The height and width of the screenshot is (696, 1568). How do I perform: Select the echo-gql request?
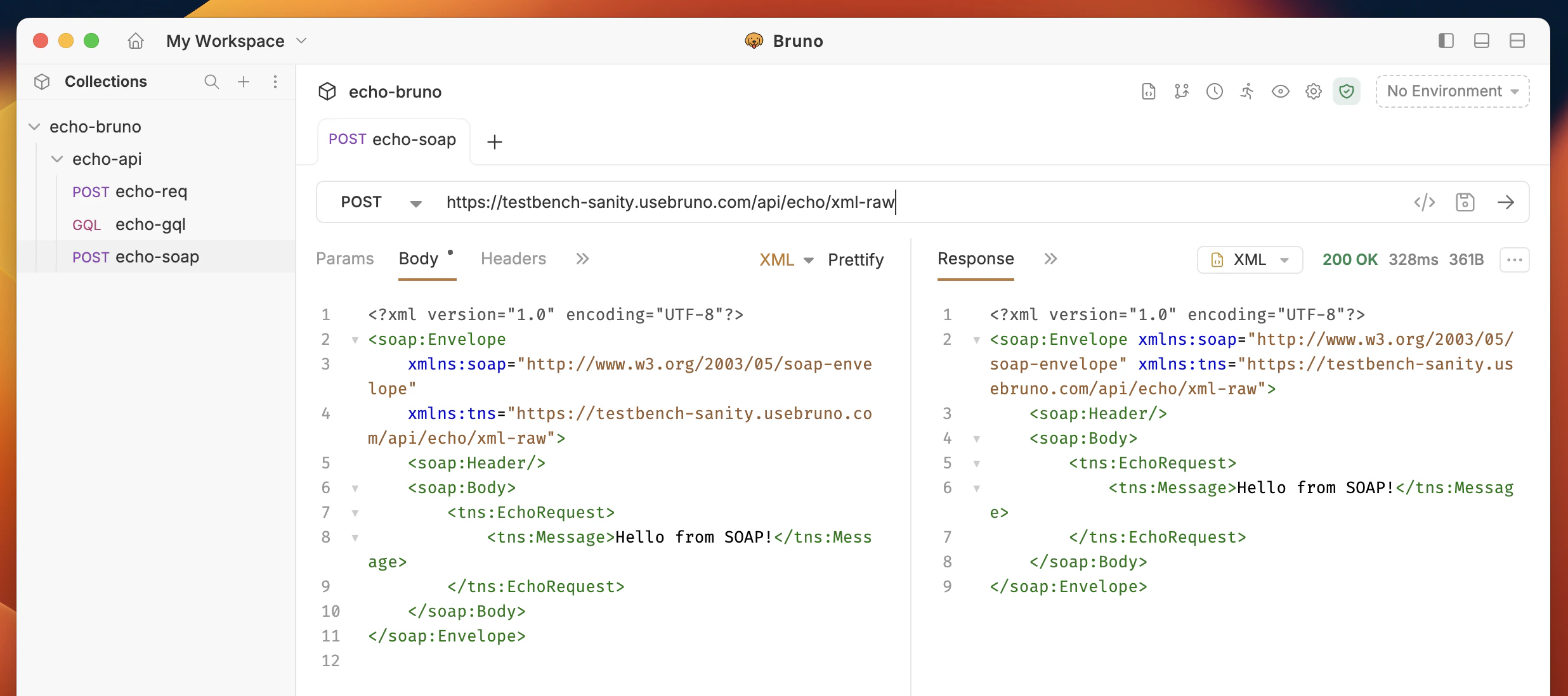[150, 224]
